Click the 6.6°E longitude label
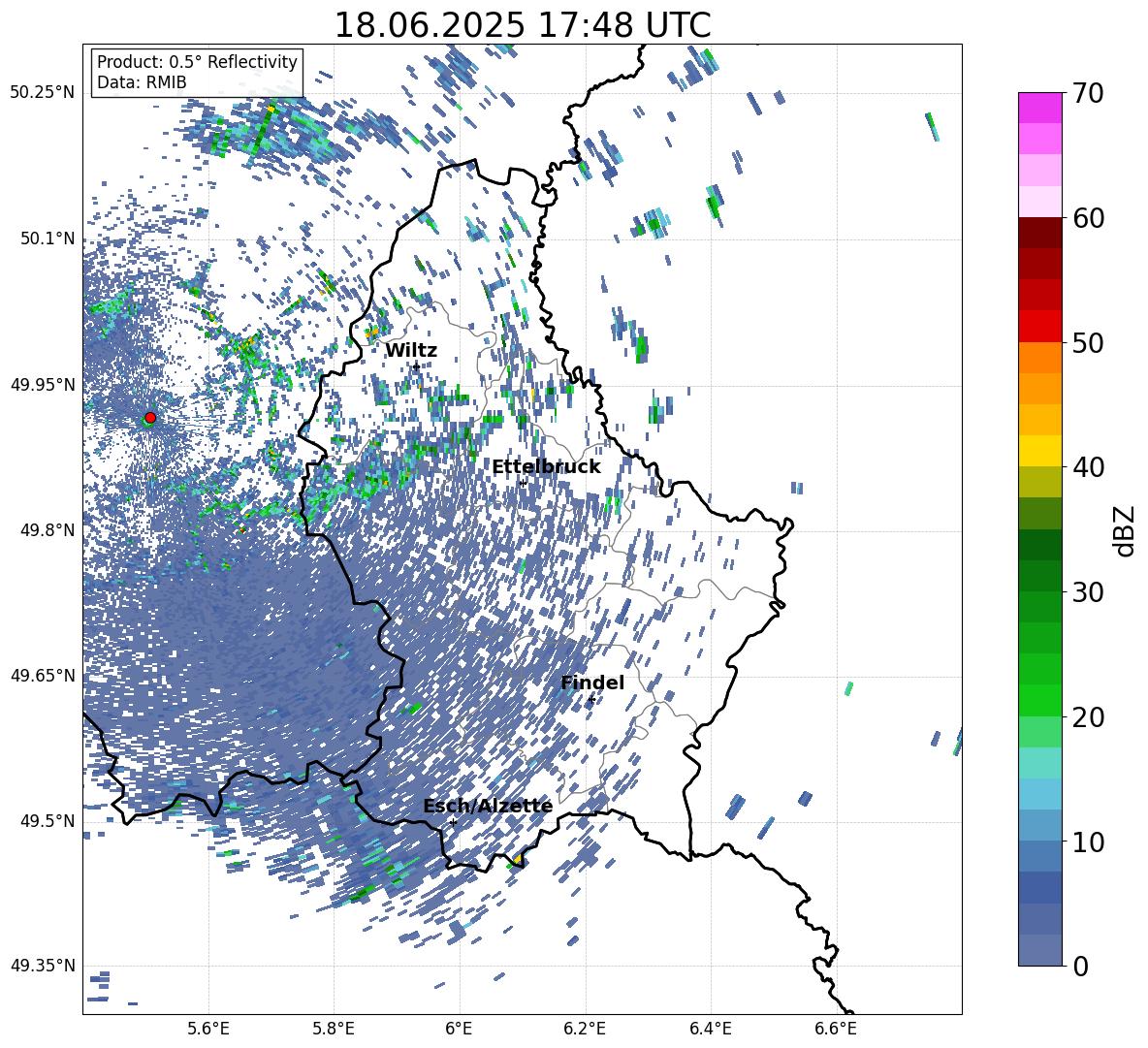The image size is (1148, 1048). coord(836,1029)
